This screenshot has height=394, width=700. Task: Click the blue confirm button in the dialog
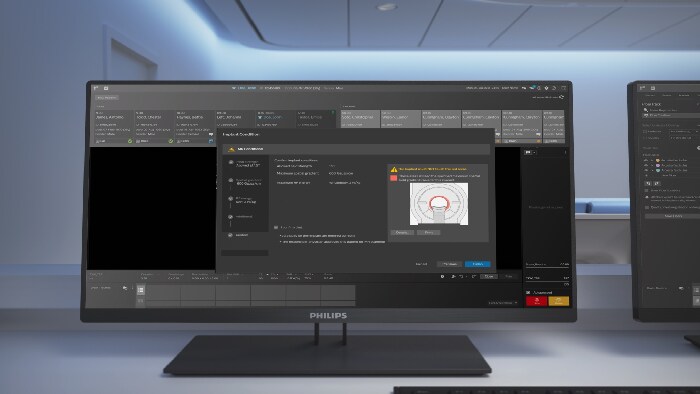[477, 264]
